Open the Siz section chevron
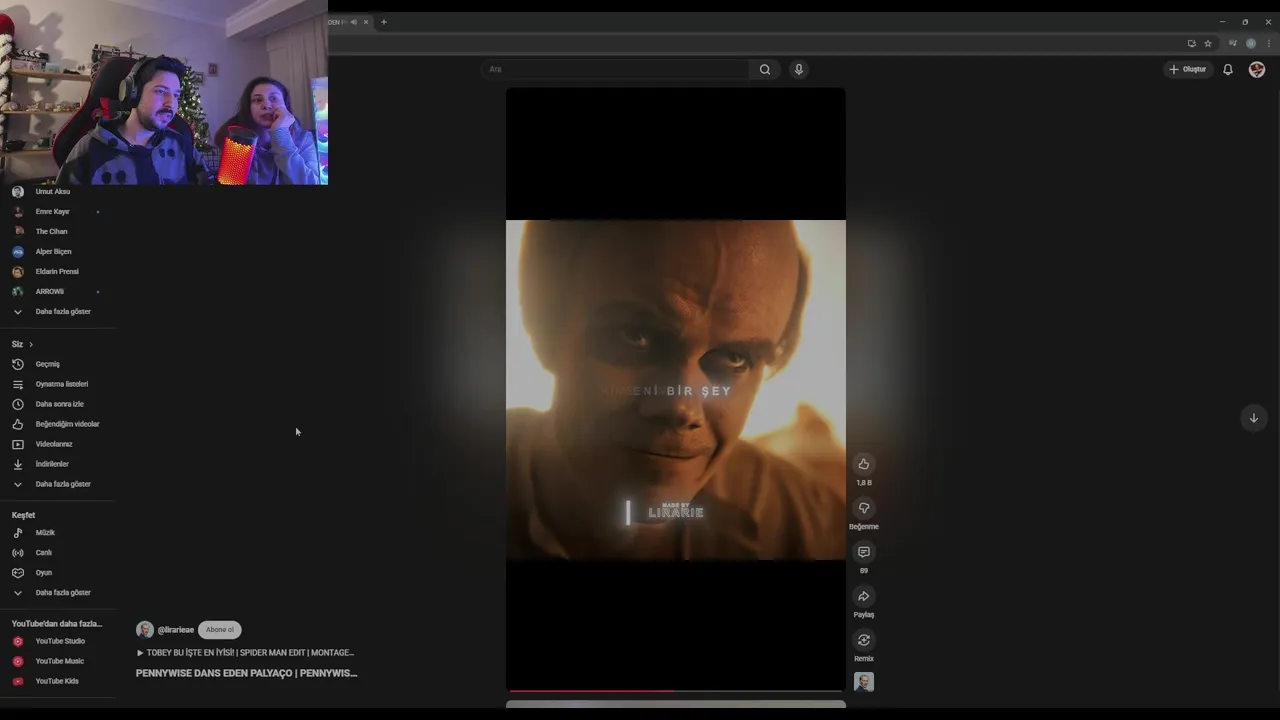 pos(31,344)
